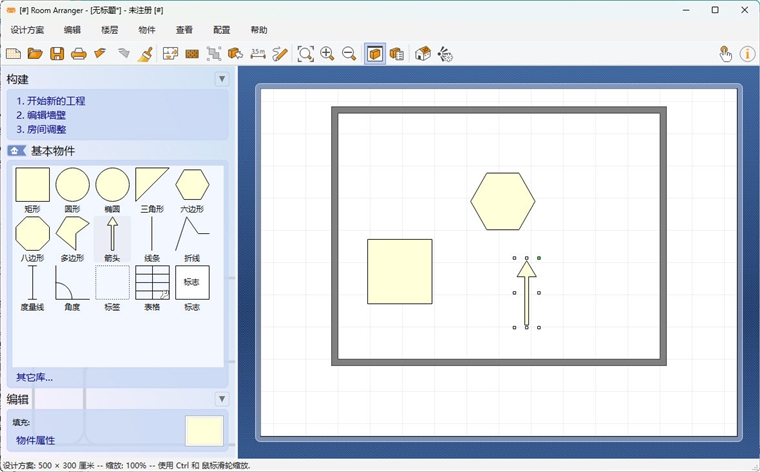Click the object list icon
The image size is (760, 472).
(x=397, y=53)
